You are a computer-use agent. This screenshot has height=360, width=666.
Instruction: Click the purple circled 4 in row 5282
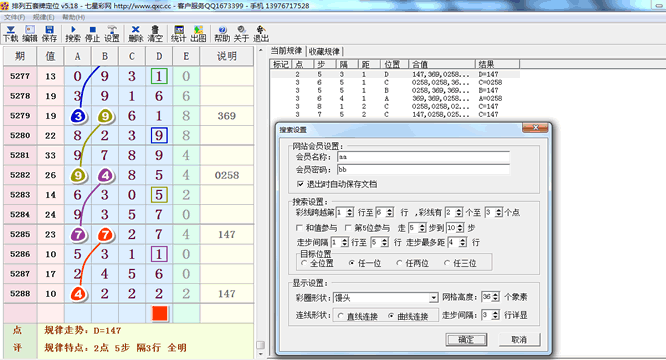(105, 175)
